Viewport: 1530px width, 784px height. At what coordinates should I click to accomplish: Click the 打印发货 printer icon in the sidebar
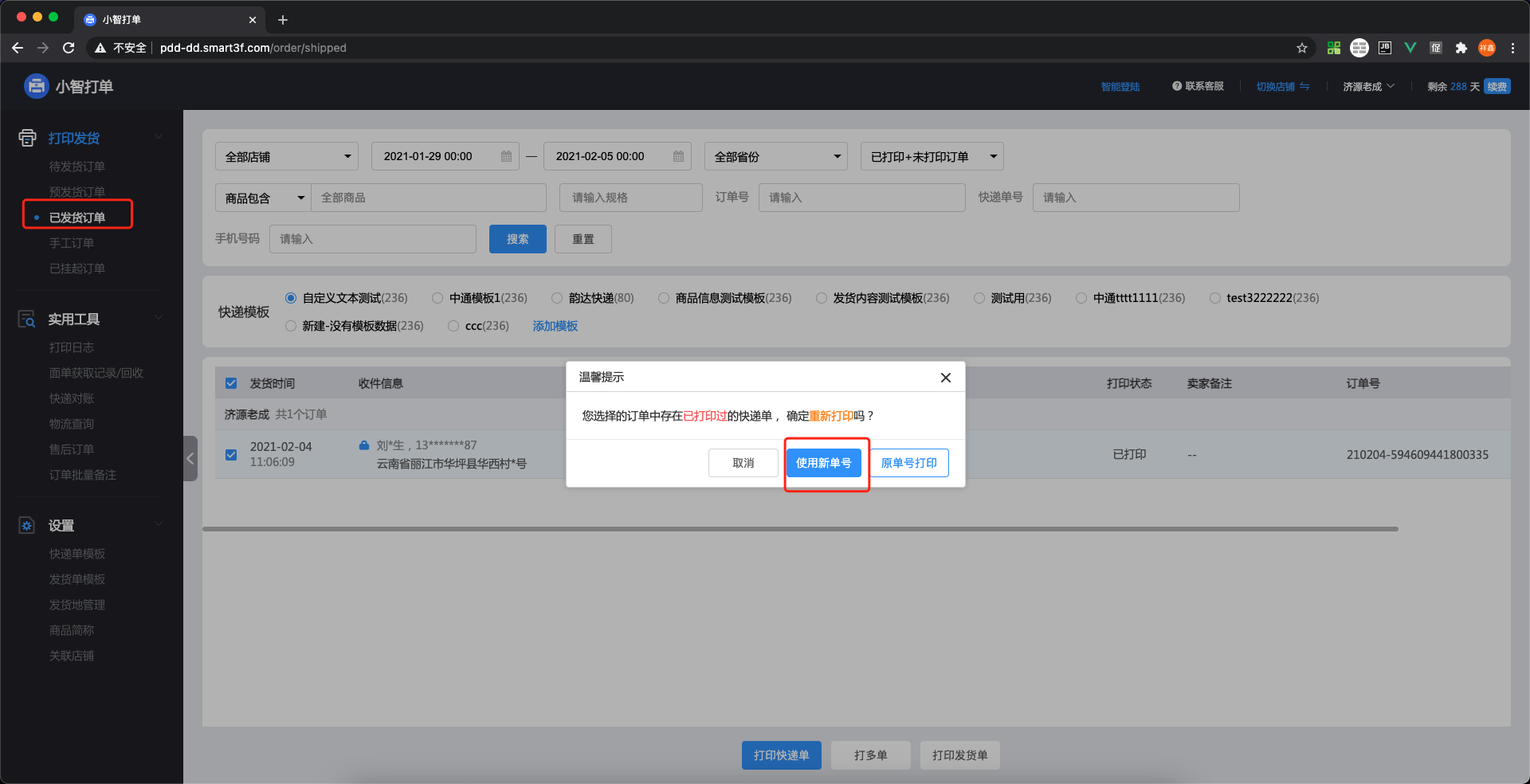(x=27, y=138)
